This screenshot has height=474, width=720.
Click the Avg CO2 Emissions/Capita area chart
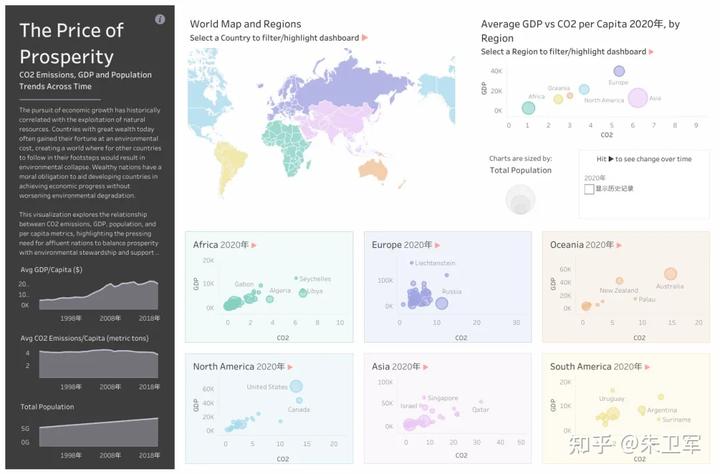(99, 364)
